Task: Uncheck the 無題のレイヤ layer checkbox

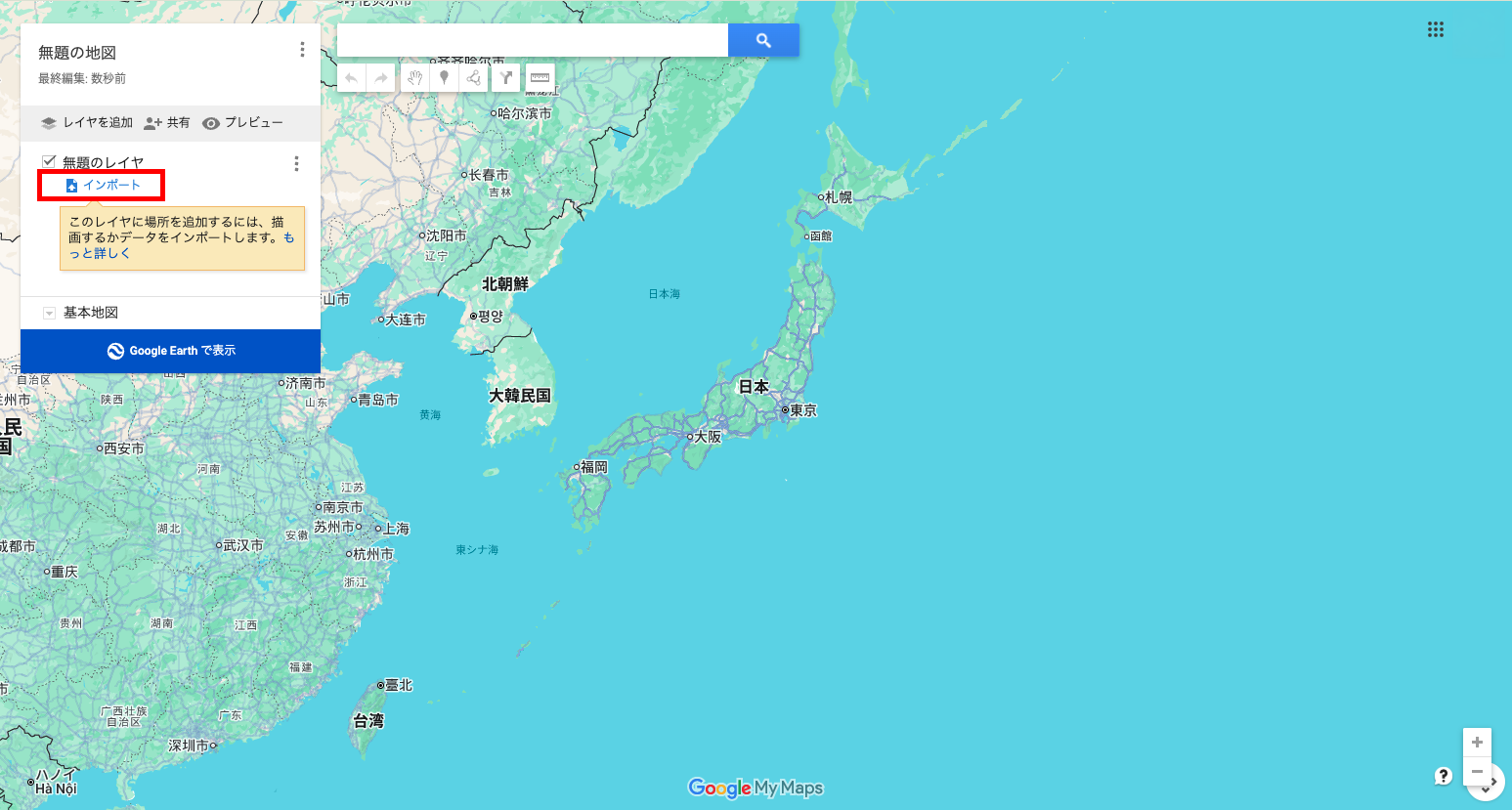Action: click(x=49, y=161)
